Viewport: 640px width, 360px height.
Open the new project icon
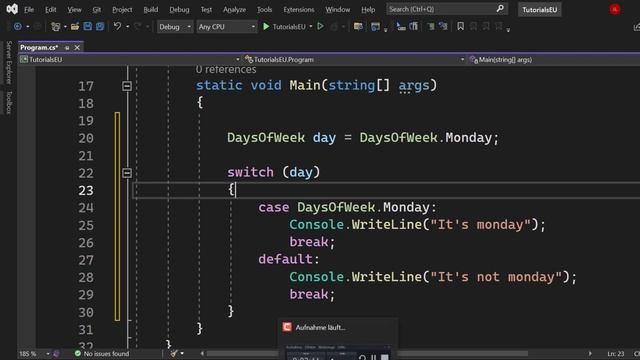pos(55,27)
